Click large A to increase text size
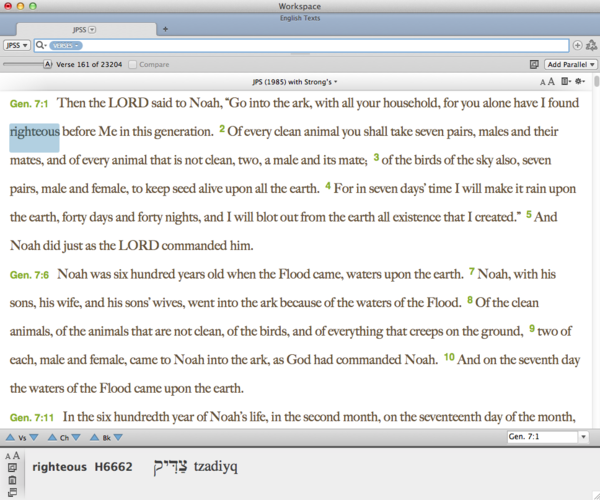Image resolution: width=600 pixels, height=500 pixels. pos(551,81)
